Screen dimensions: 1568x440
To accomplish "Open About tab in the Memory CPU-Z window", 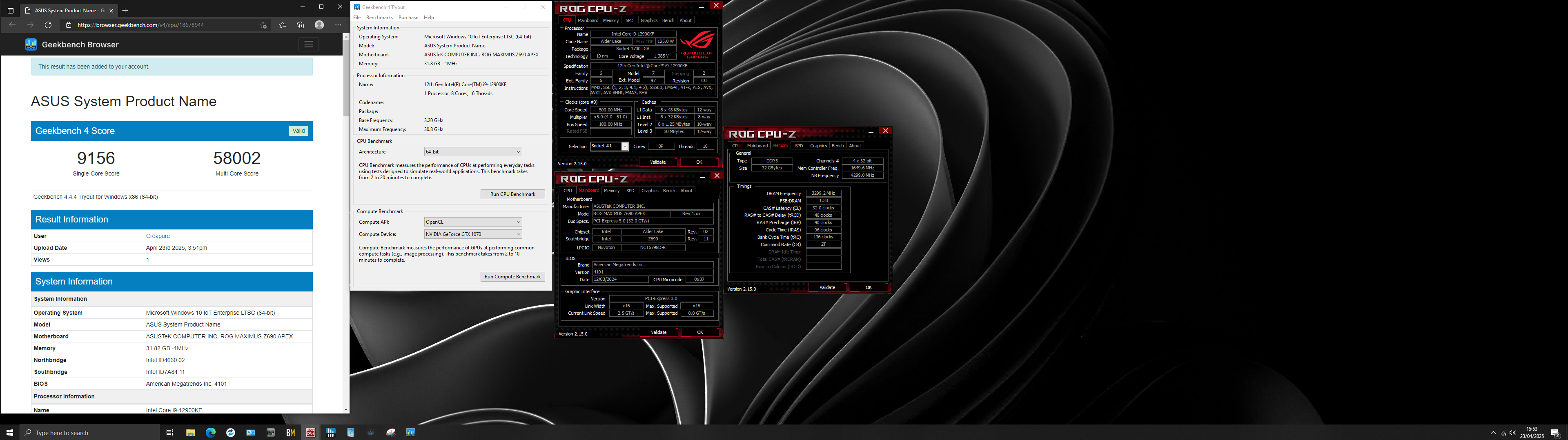I will click(x=855, y=145).
